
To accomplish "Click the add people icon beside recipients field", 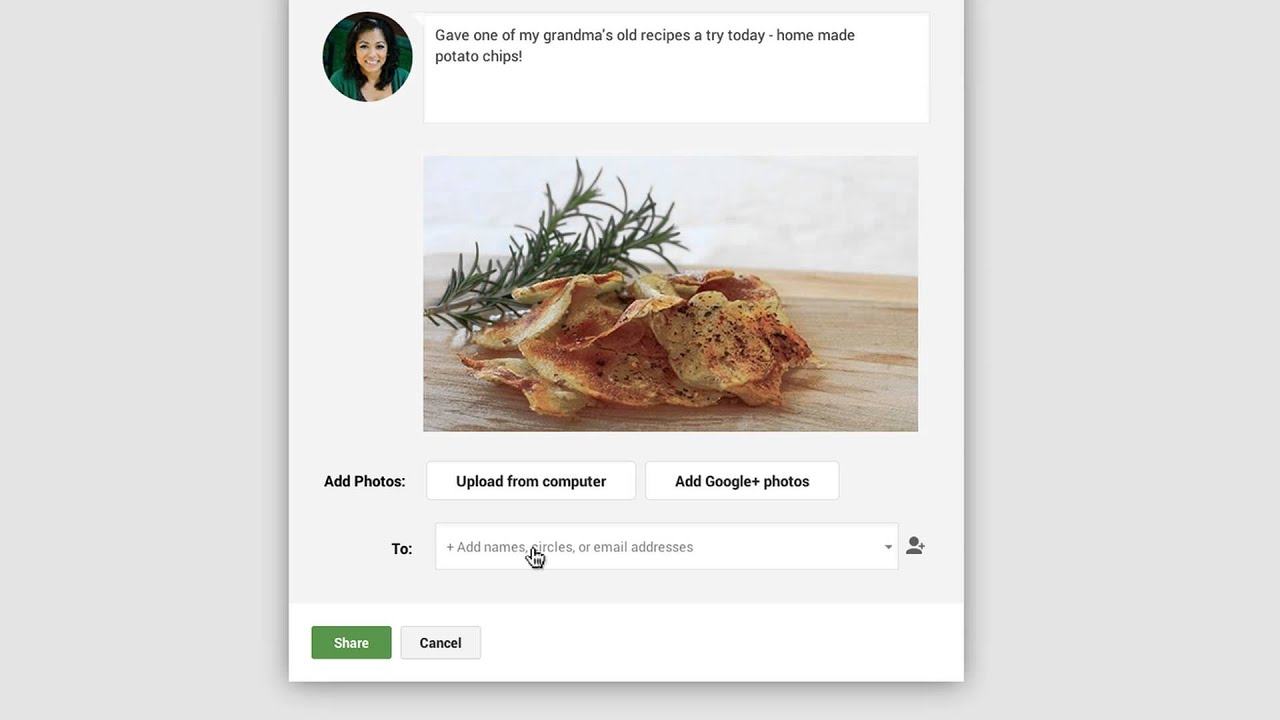I will coord(915,546).
